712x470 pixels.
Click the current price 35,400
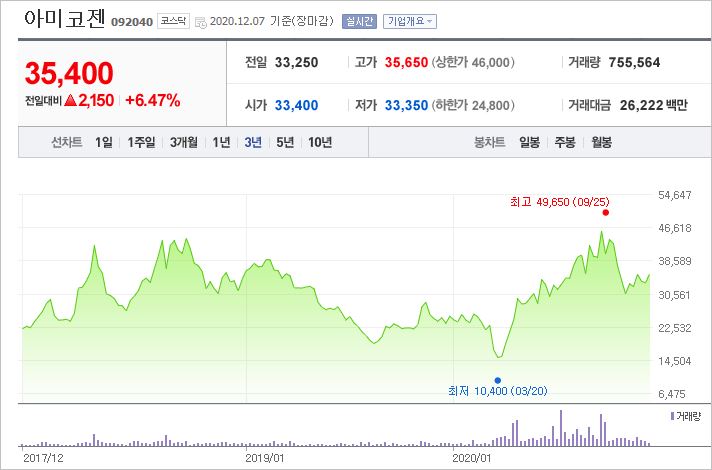69,73
